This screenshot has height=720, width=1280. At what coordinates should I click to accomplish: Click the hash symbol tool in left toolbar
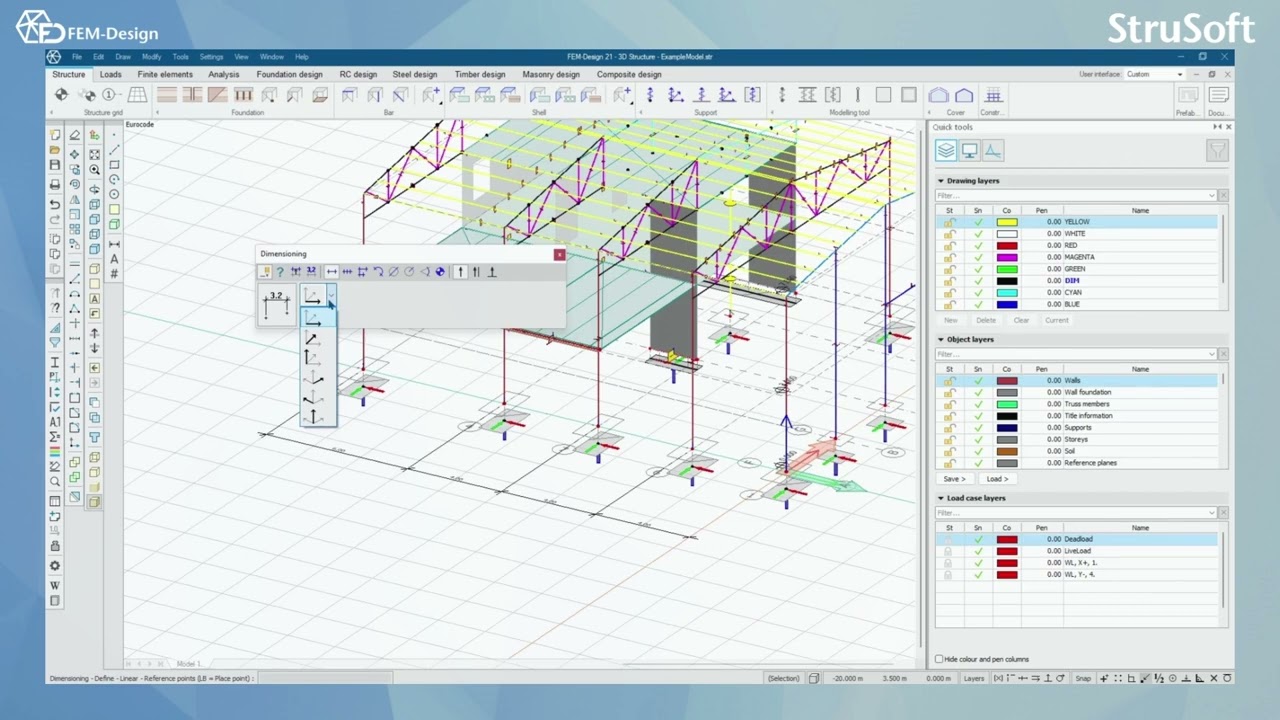tap(114, 274)
